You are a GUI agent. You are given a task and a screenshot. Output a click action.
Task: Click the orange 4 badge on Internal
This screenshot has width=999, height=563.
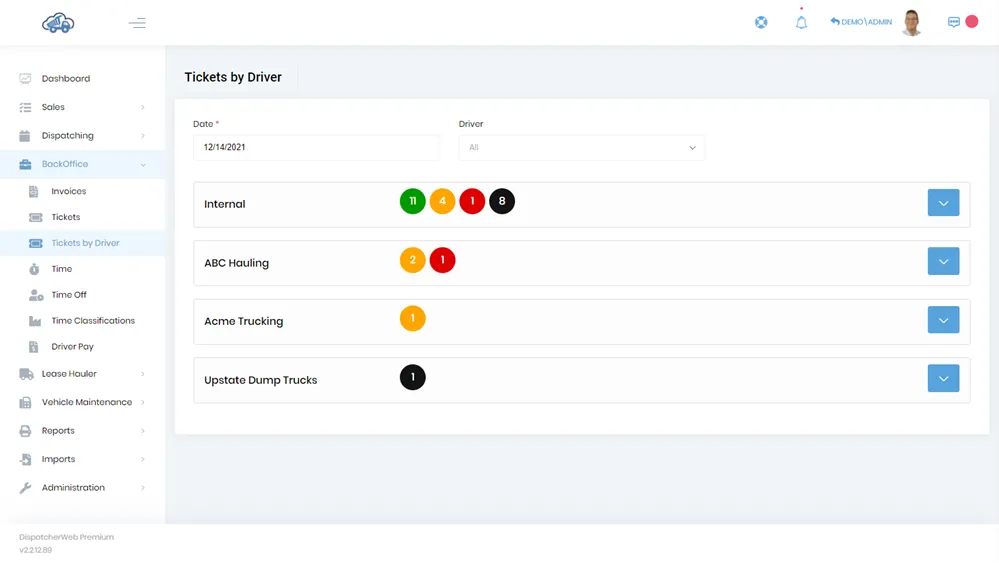pos(442,201)
